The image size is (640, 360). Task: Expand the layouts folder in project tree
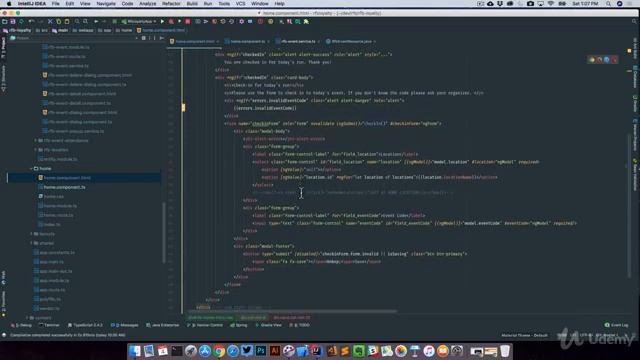(x=31, y=234)
